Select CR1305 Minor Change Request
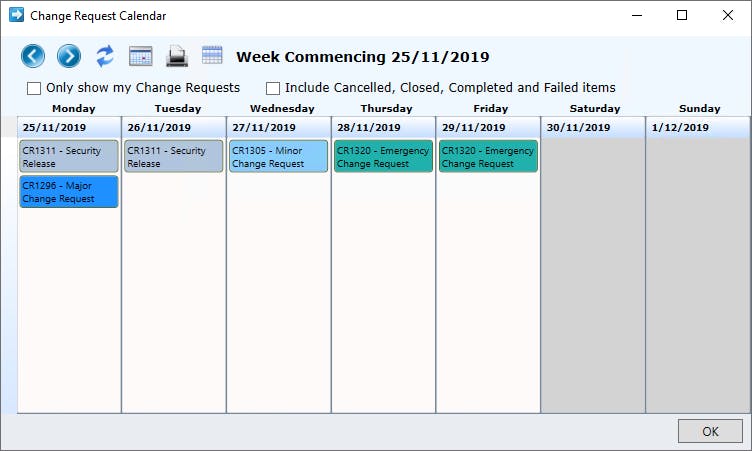The image size is (752, 451). coord(278,156)
